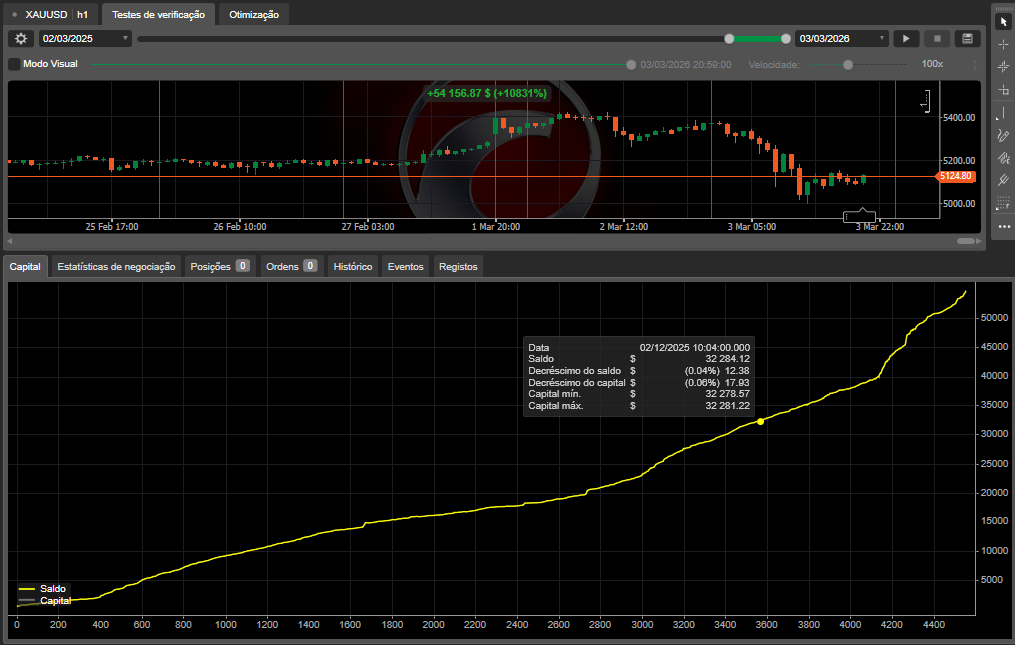Switch to the Otimização tab
1015x645 pixels.
(254, 15)
